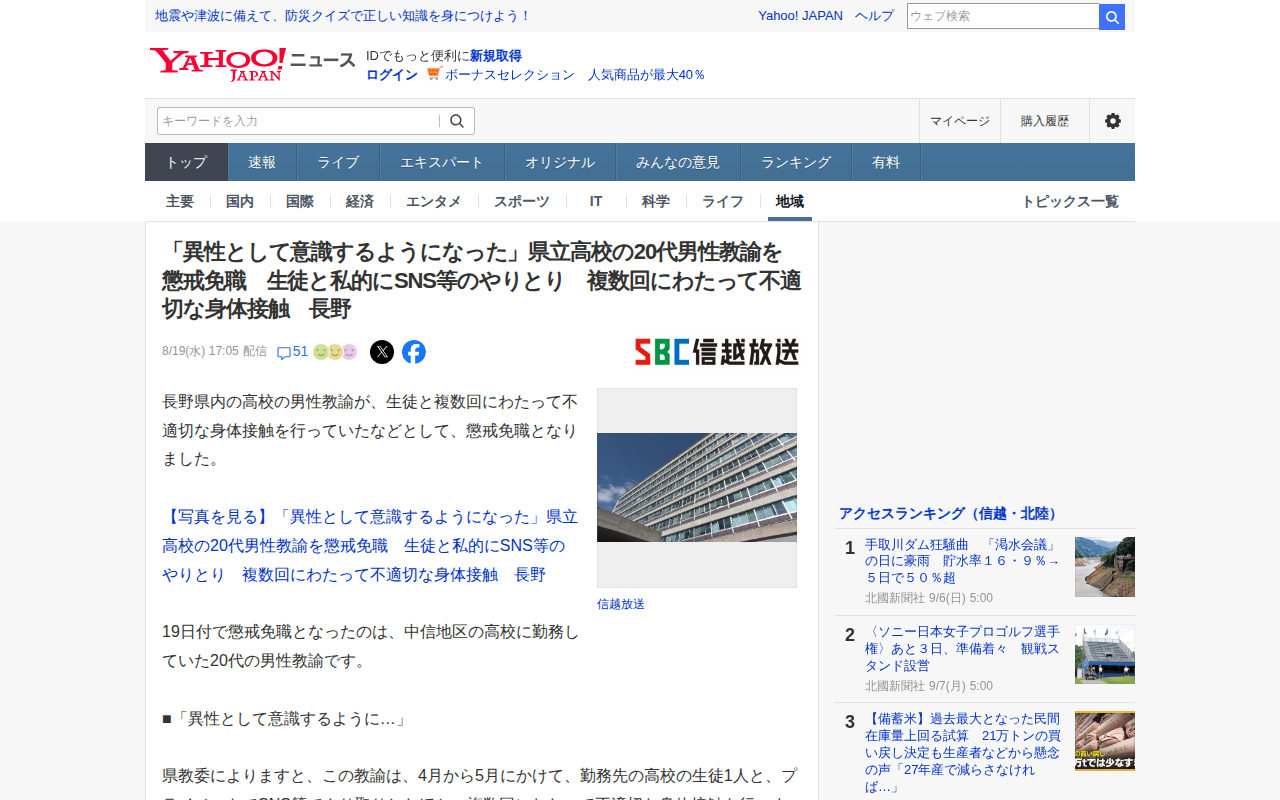Click the reaction emoji faces
1280x800 pixels.
coord(335,352)
